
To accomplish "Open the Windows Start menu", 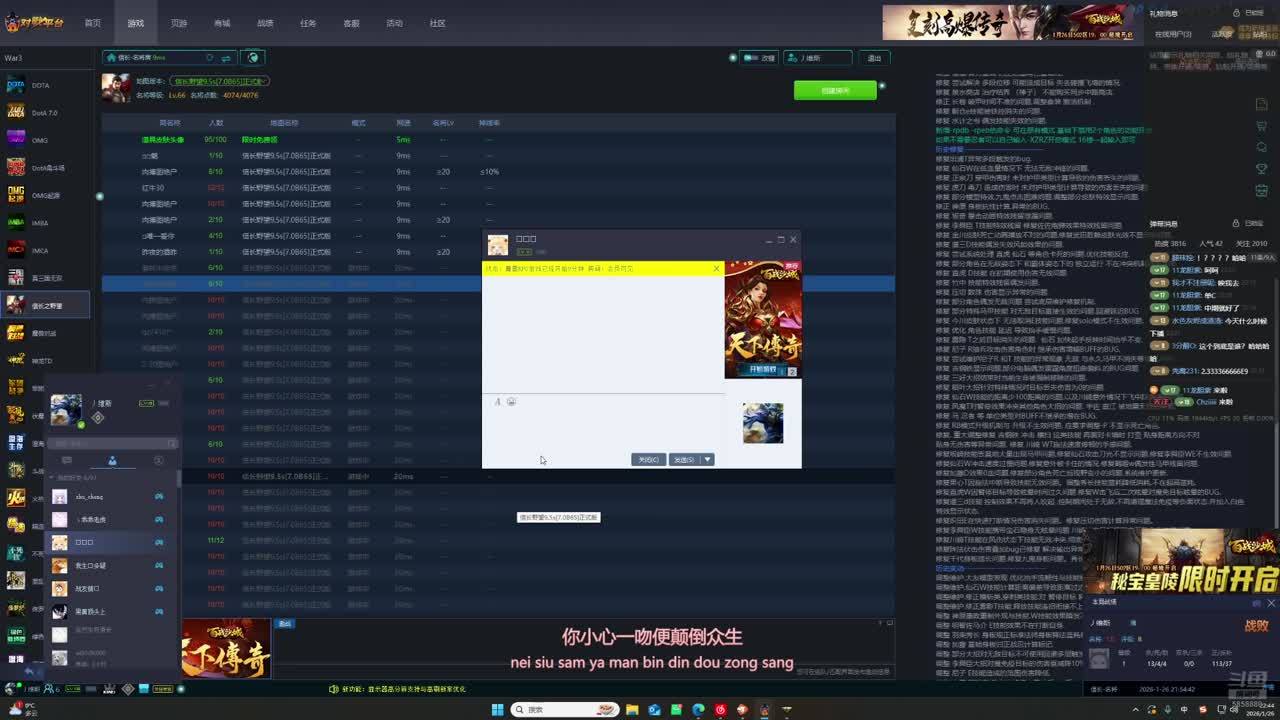I will 497,710.
